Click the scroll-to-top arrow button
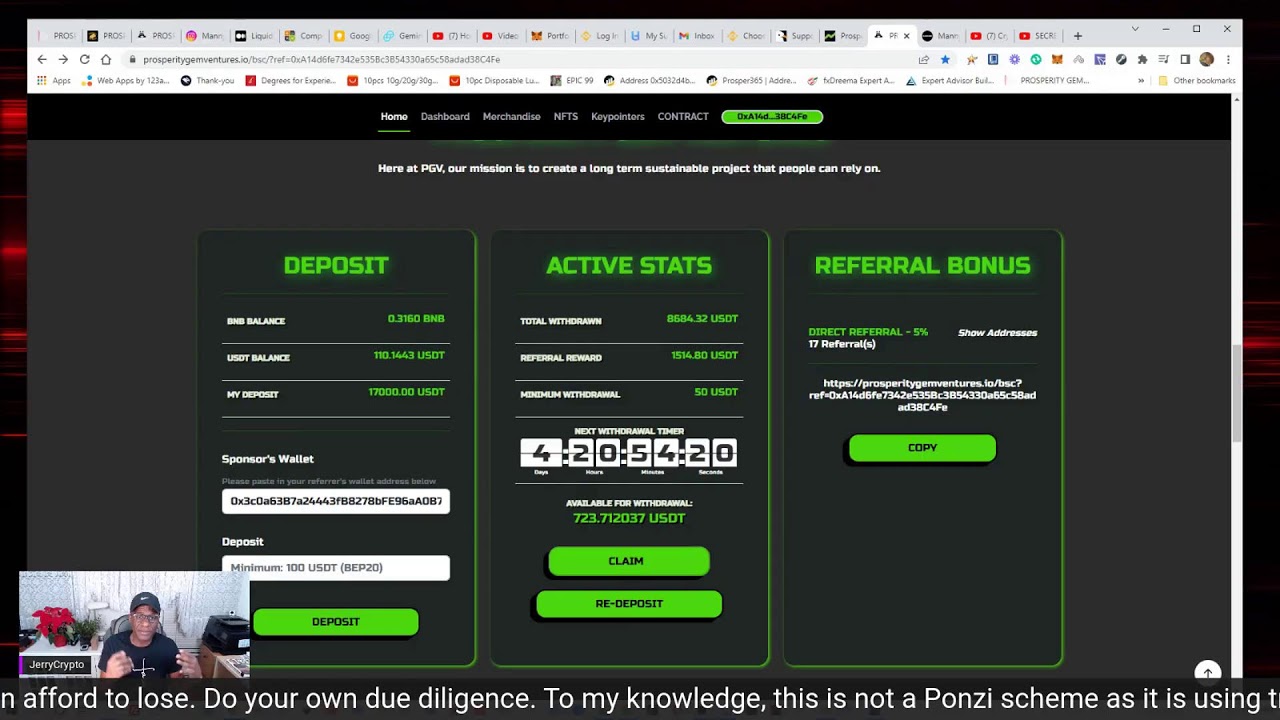 click(1208, 672)
